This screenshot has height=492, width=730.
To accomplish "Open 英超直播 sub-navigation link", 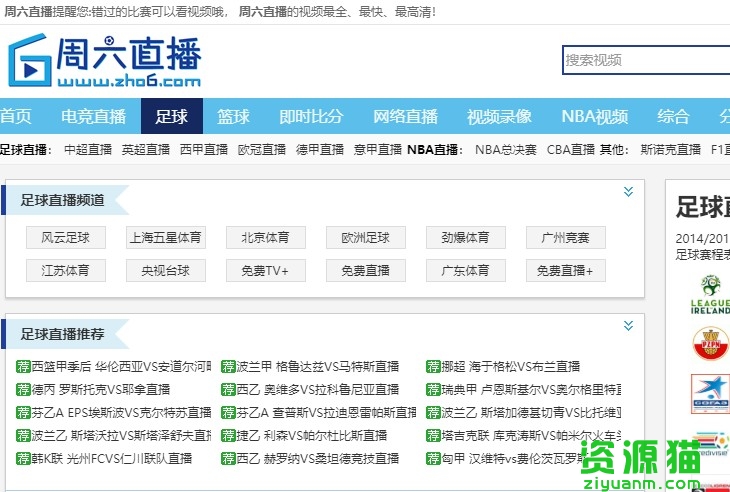I will tap(146, 149).
